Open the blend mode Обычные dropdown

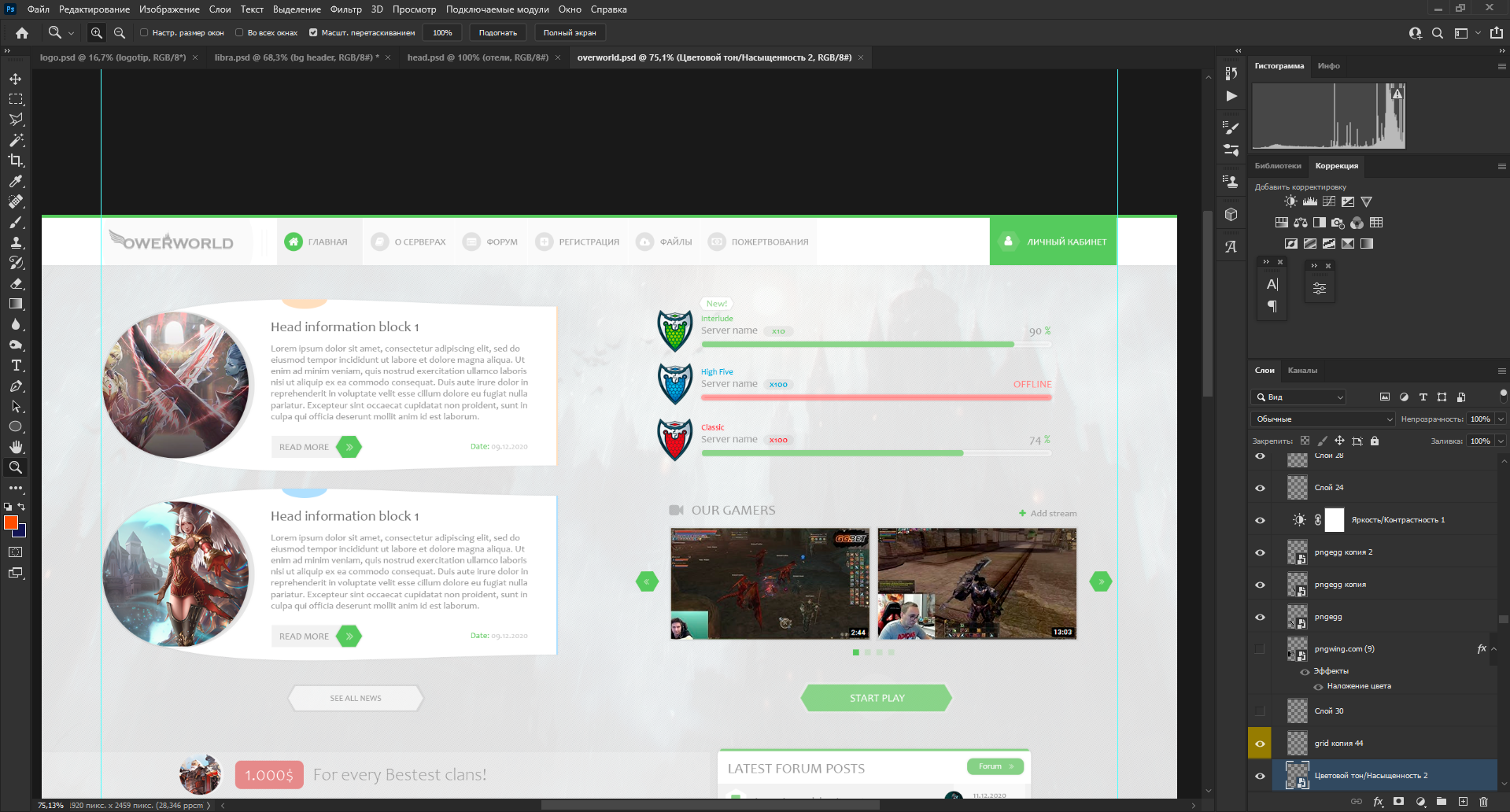1323,419
